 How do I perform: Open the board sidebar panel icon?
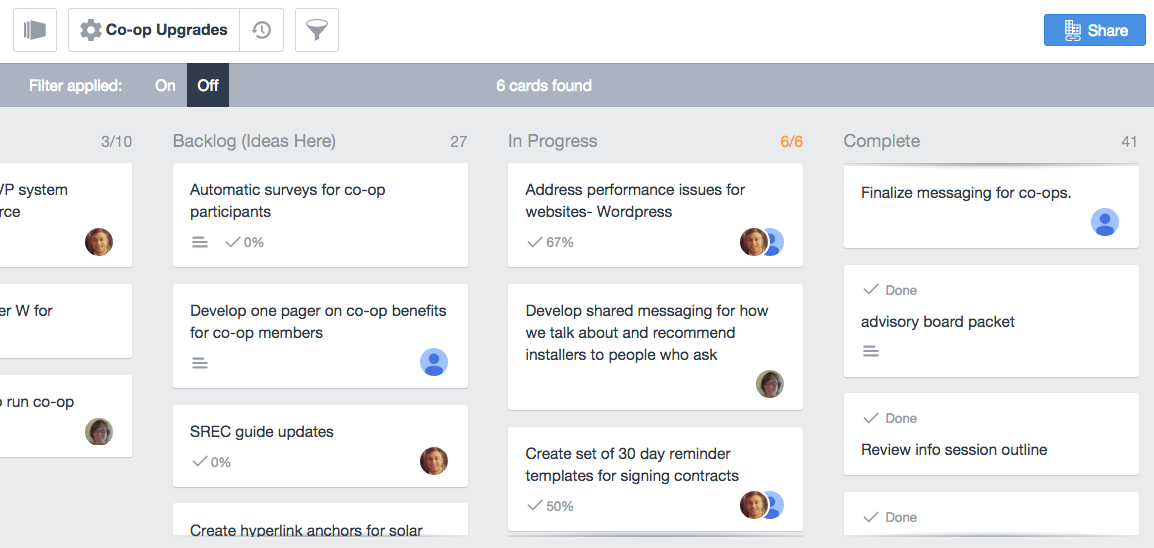pos(35,30)
